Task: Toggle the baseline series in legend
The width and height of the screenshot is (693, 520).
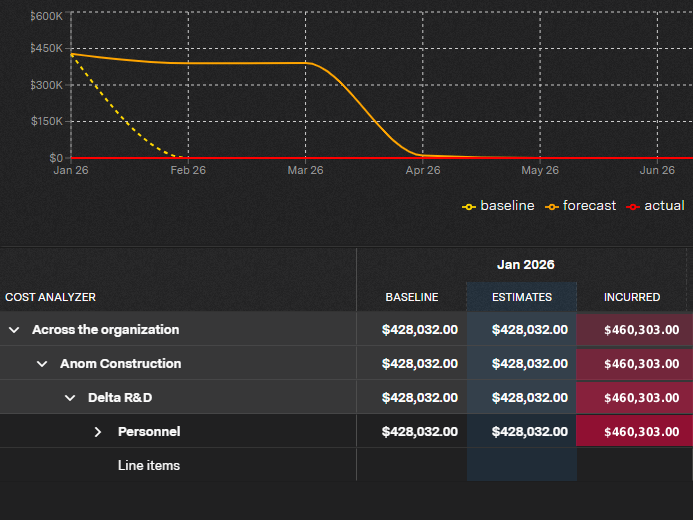Action: pyautogui.click(x=498, y=206)
